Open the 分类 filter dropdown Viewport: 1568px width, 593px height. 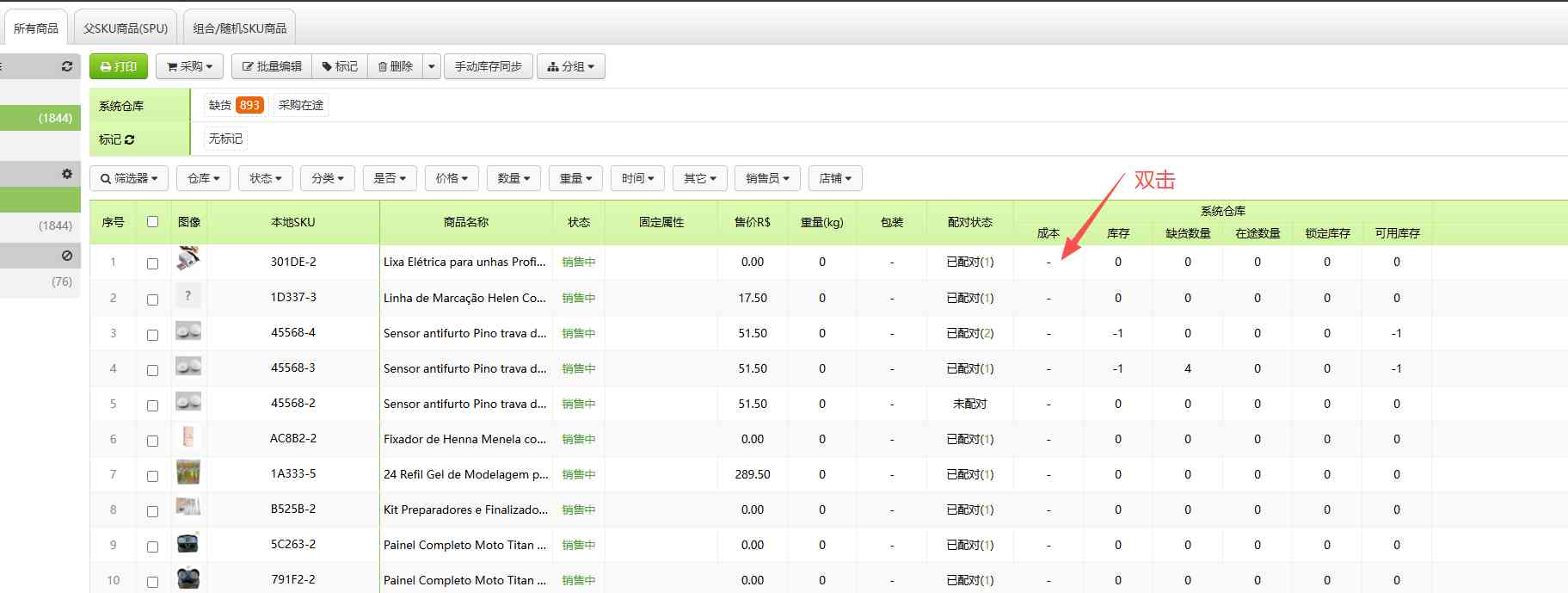coord(328,178)
